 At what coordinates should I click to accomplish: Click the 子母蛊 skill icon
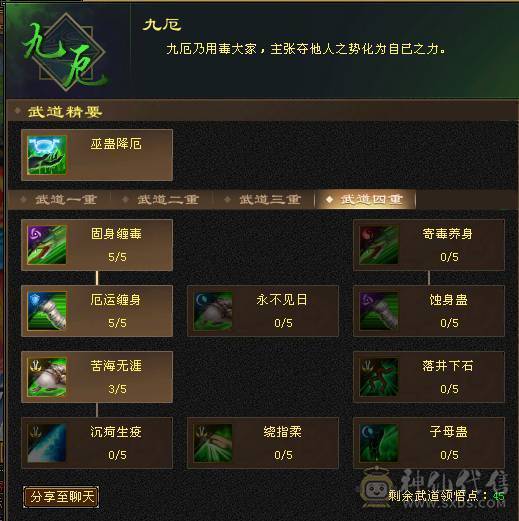[379, 443]
